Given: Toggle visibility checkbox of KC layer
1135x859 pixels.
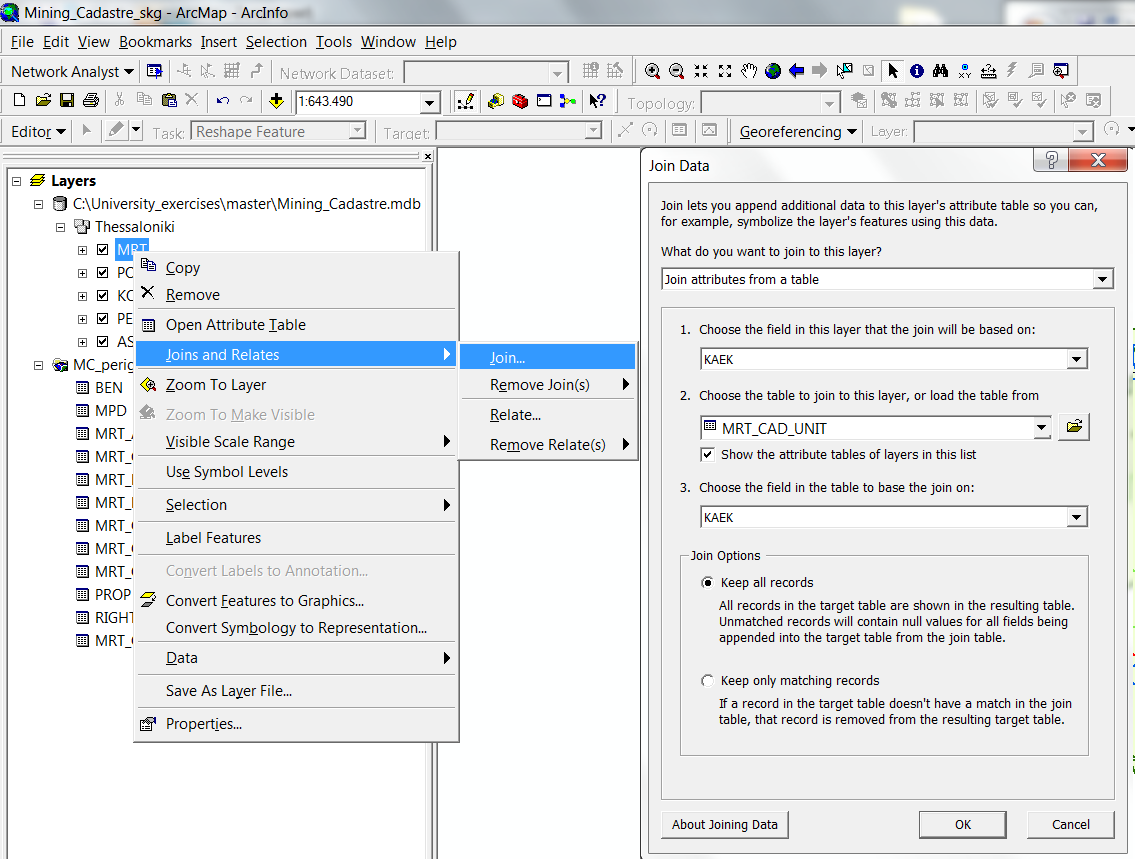Looking at the screenshot, I should pos(103,296).
